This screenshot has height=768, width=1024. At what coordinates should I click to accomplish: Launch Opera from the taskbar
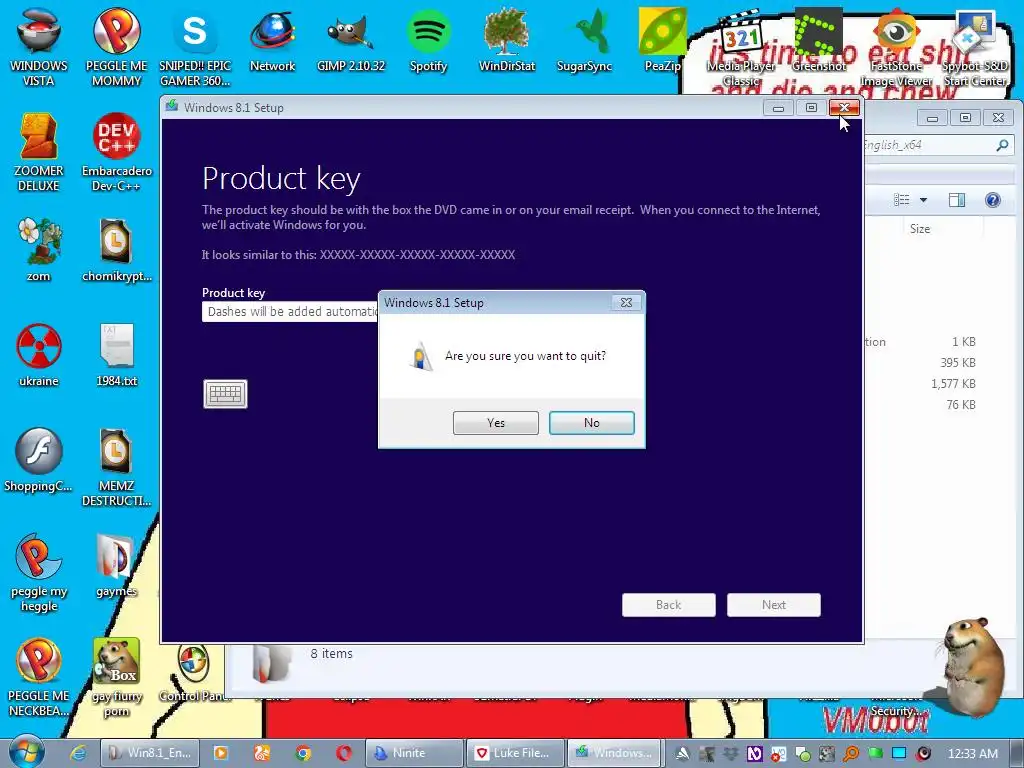click(x=344, y=753)
